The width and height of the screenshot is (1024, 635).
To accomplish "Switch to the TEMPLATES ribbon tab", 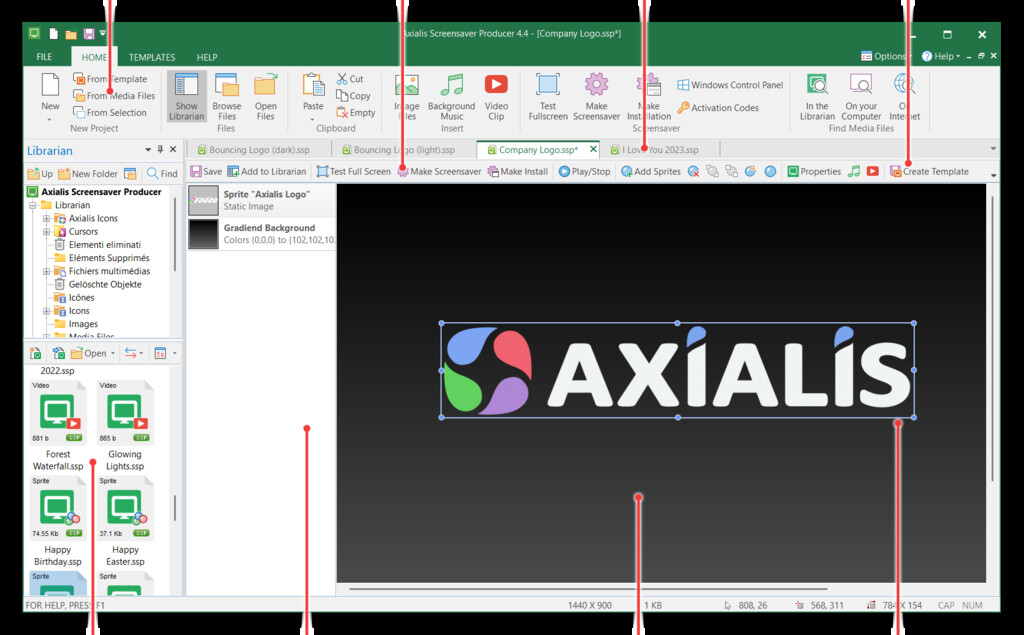I will (x=152, y=57).
